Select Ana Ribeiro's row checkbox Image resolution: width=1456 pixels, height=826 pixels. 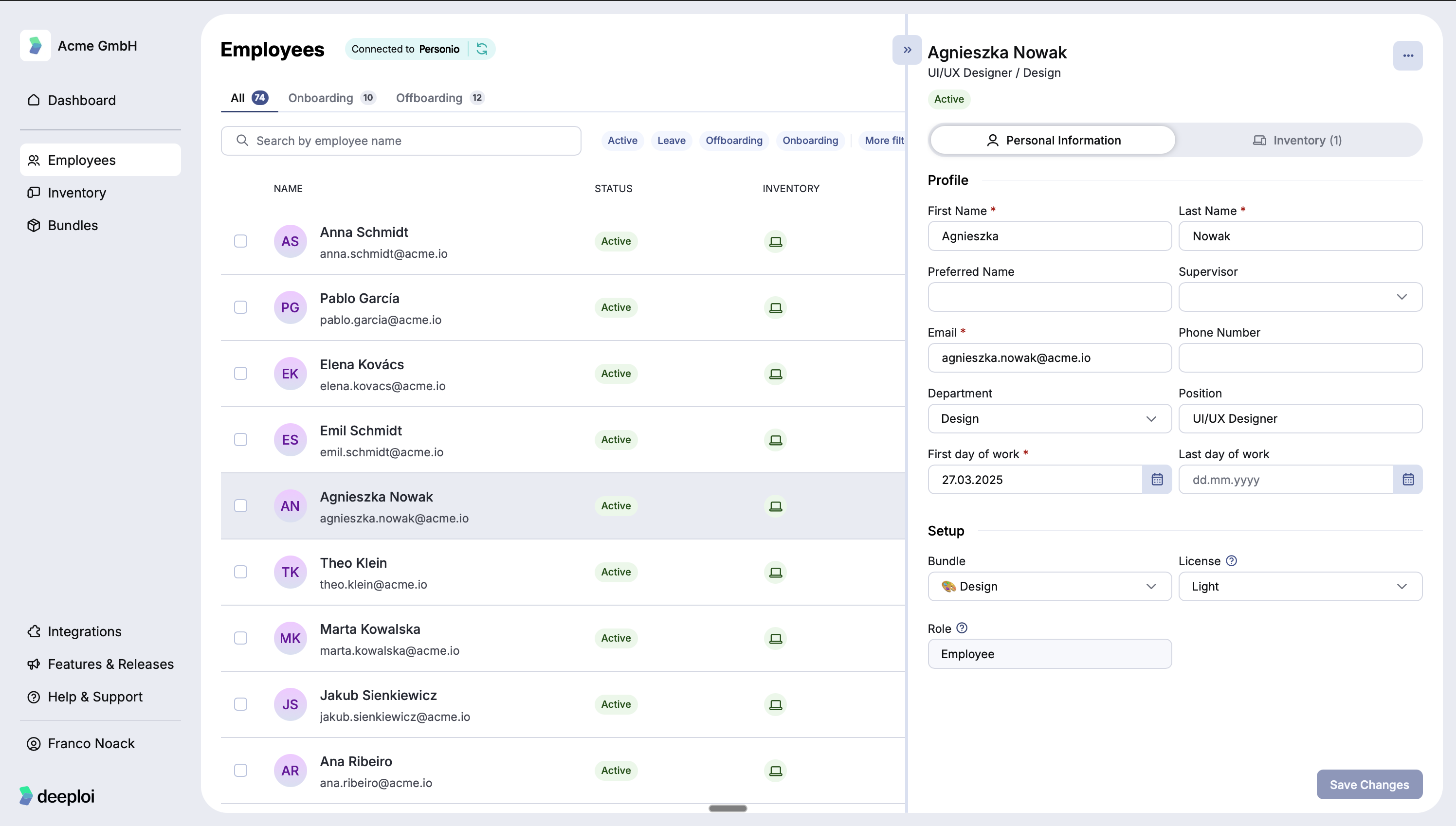pyautogui.click(x=240, y=771)
